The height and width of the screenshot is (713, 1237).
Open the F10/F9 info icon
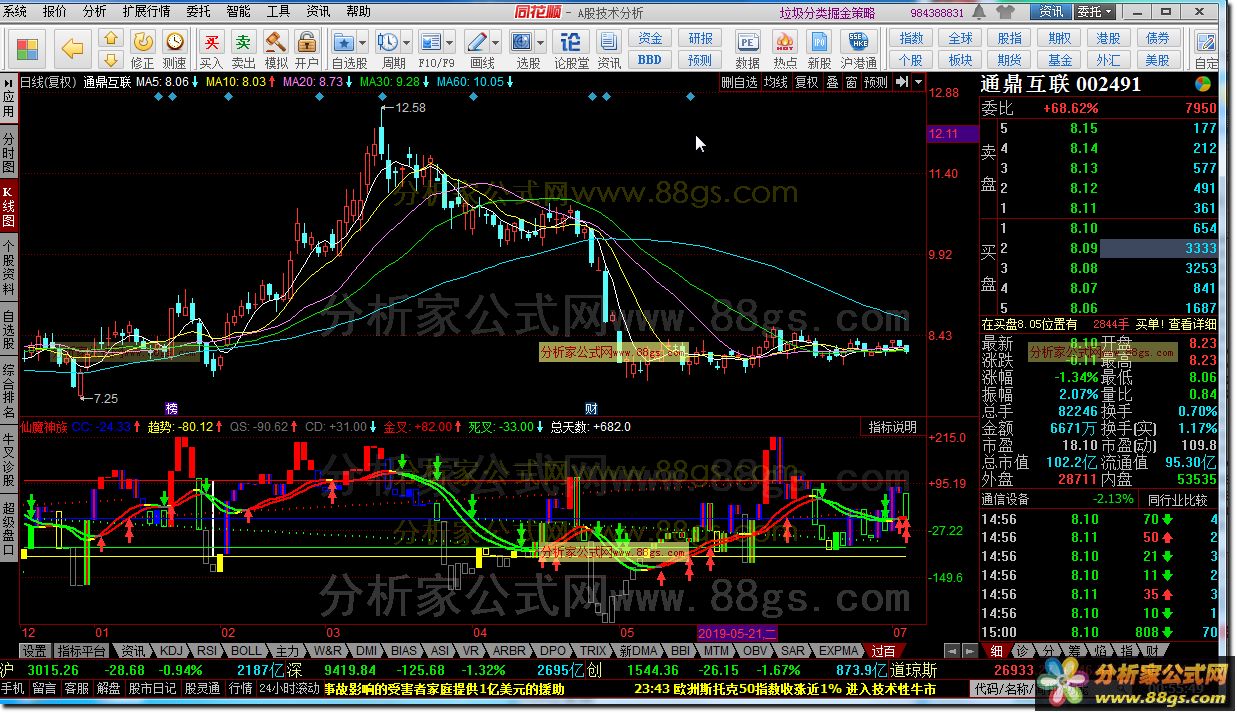click(x=430, y=42)
